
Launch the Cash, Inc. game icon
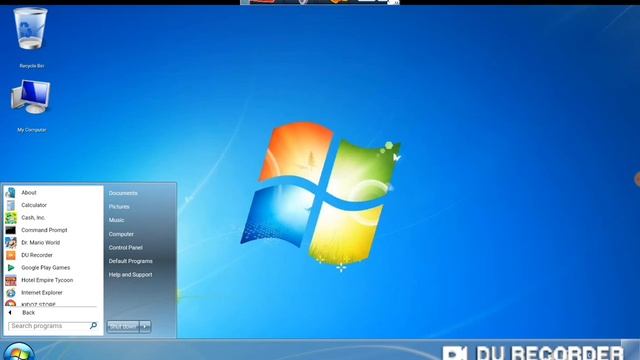[11, 218]
